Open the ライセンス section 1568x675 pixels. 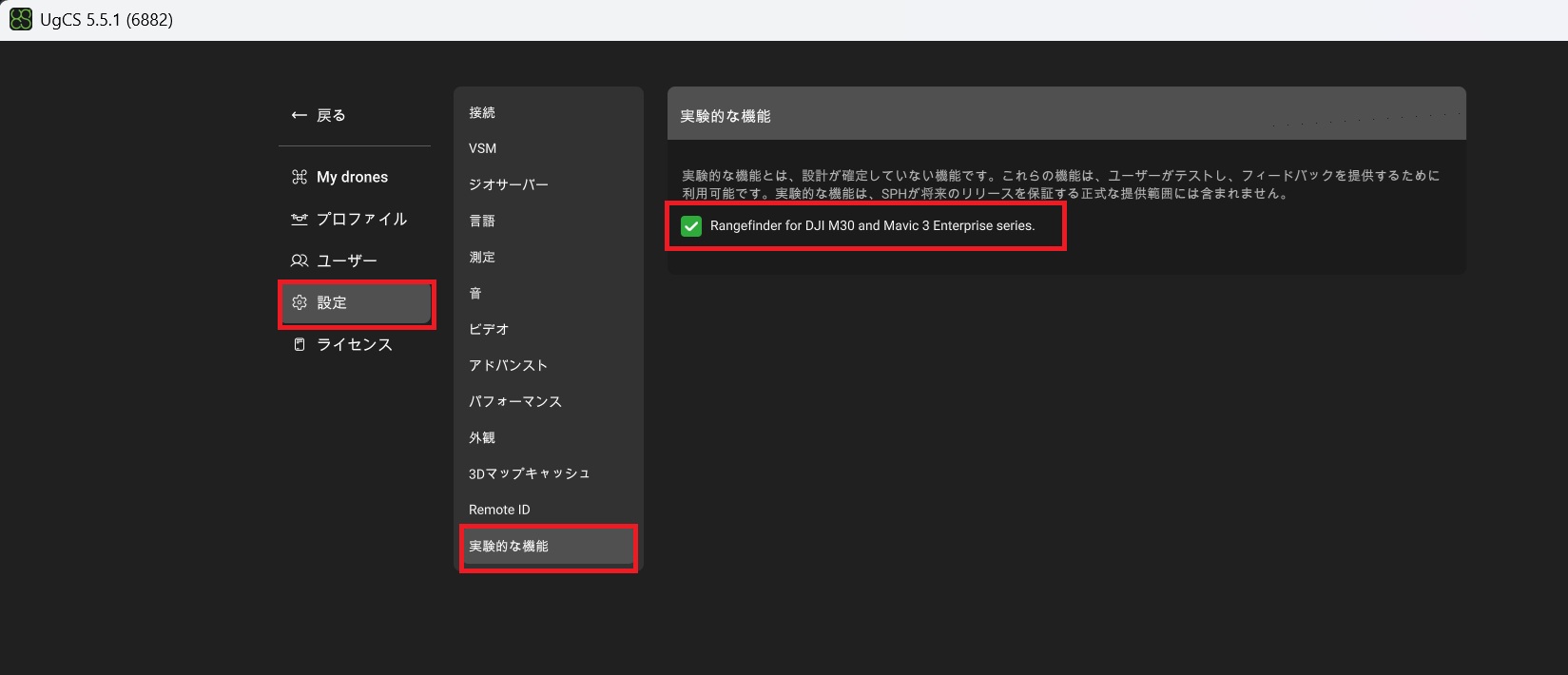tap(355, 344)
